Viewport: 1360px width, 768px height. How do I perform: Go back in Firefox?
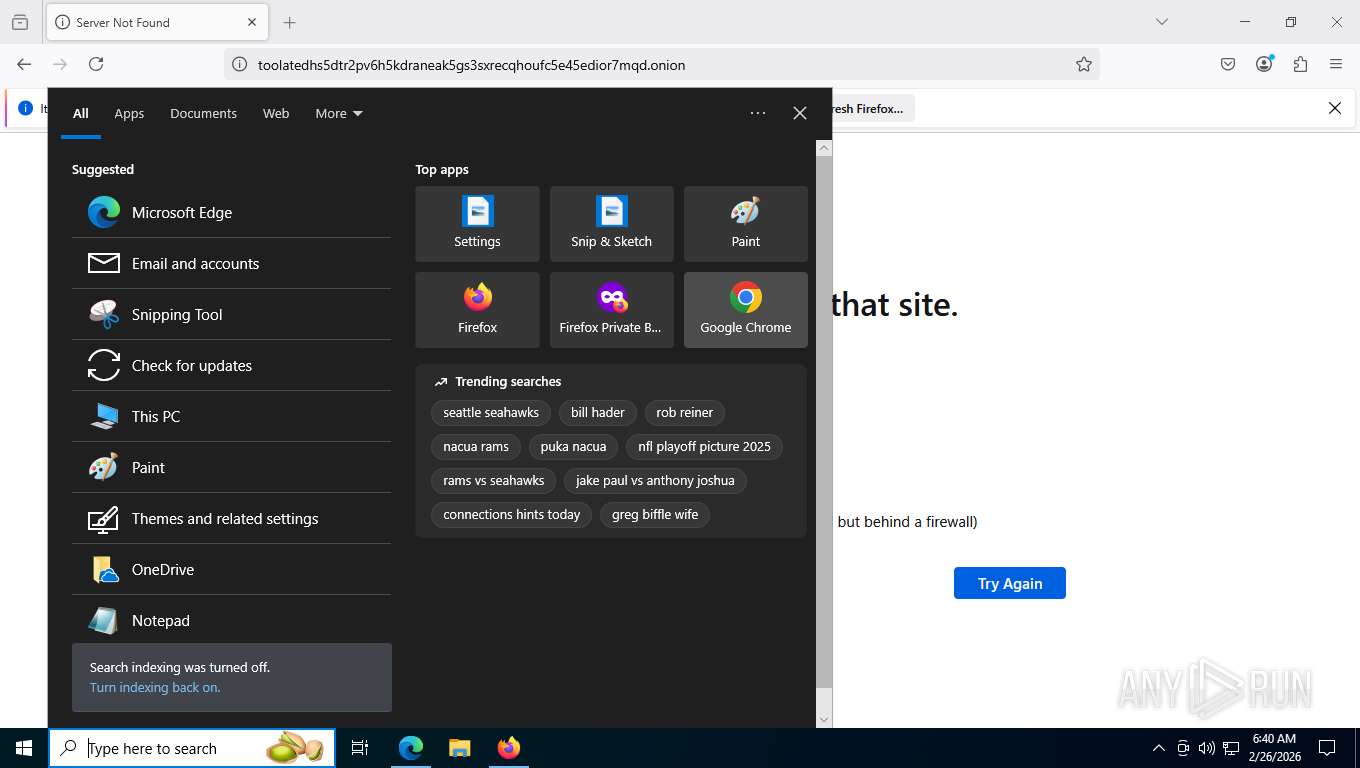point(23,64)
